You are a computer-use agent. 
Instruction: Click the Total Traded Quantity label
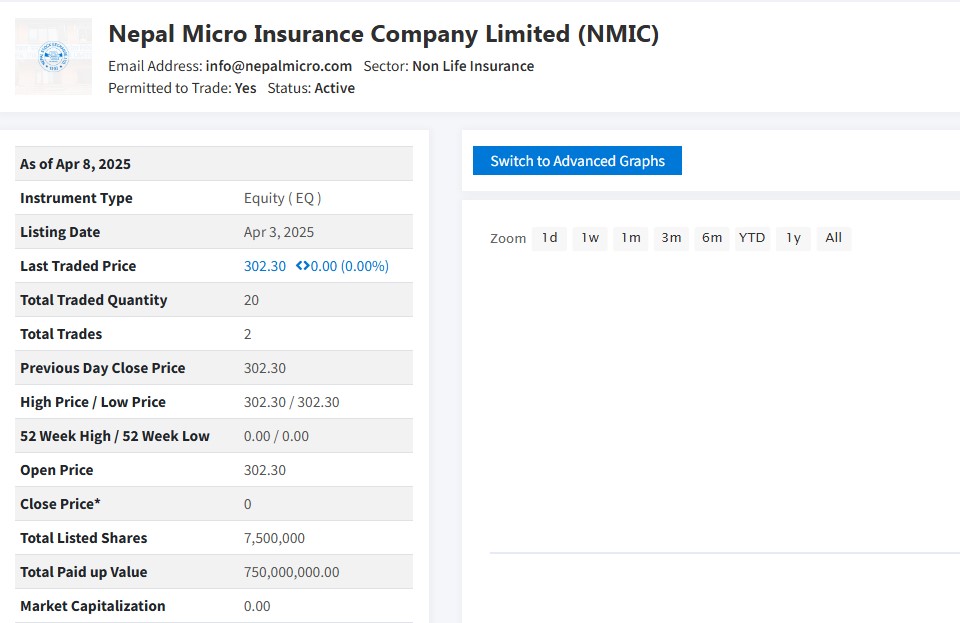click(x=94, y=300)
